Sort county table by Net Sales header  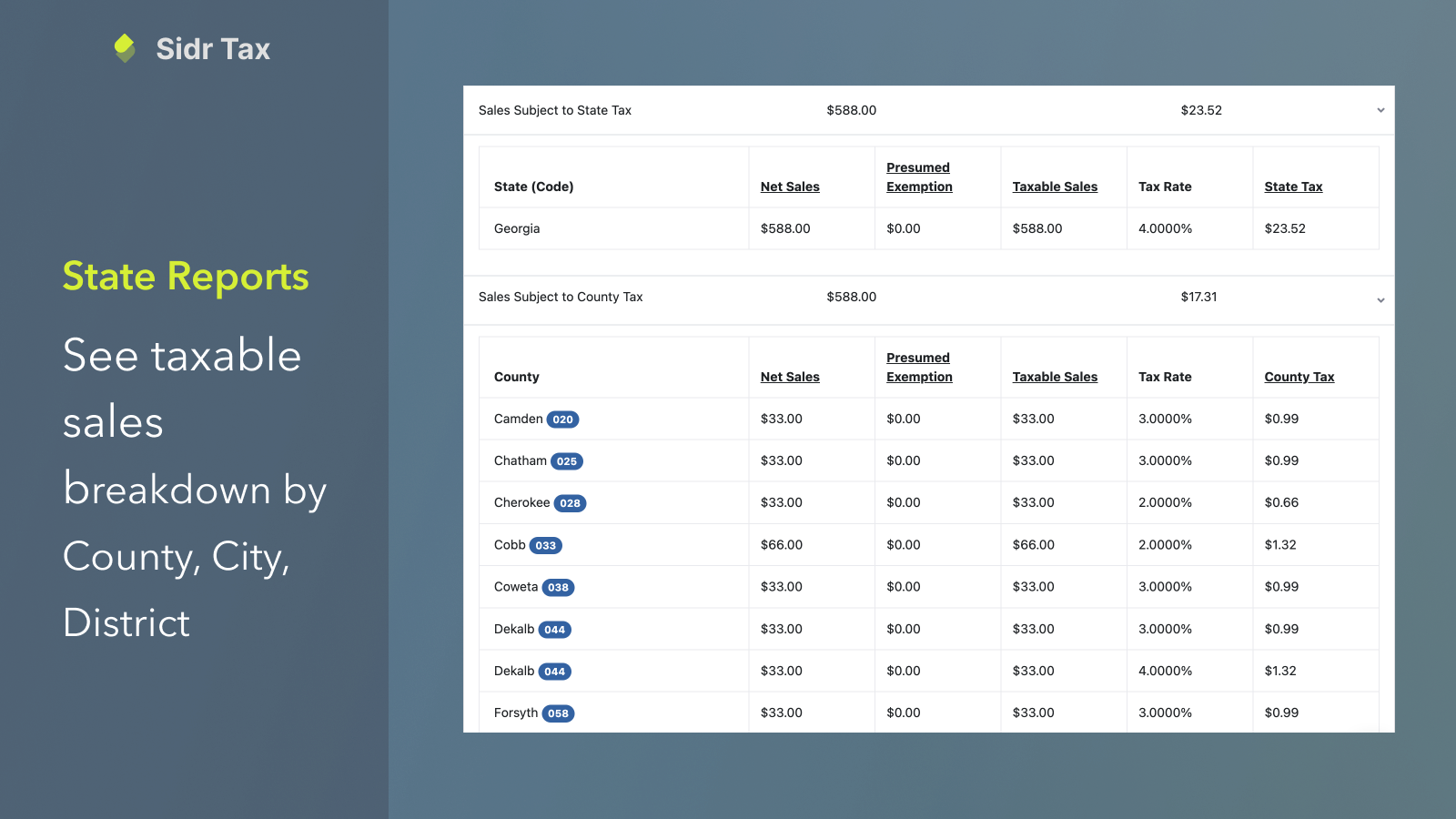pos(790,377)
